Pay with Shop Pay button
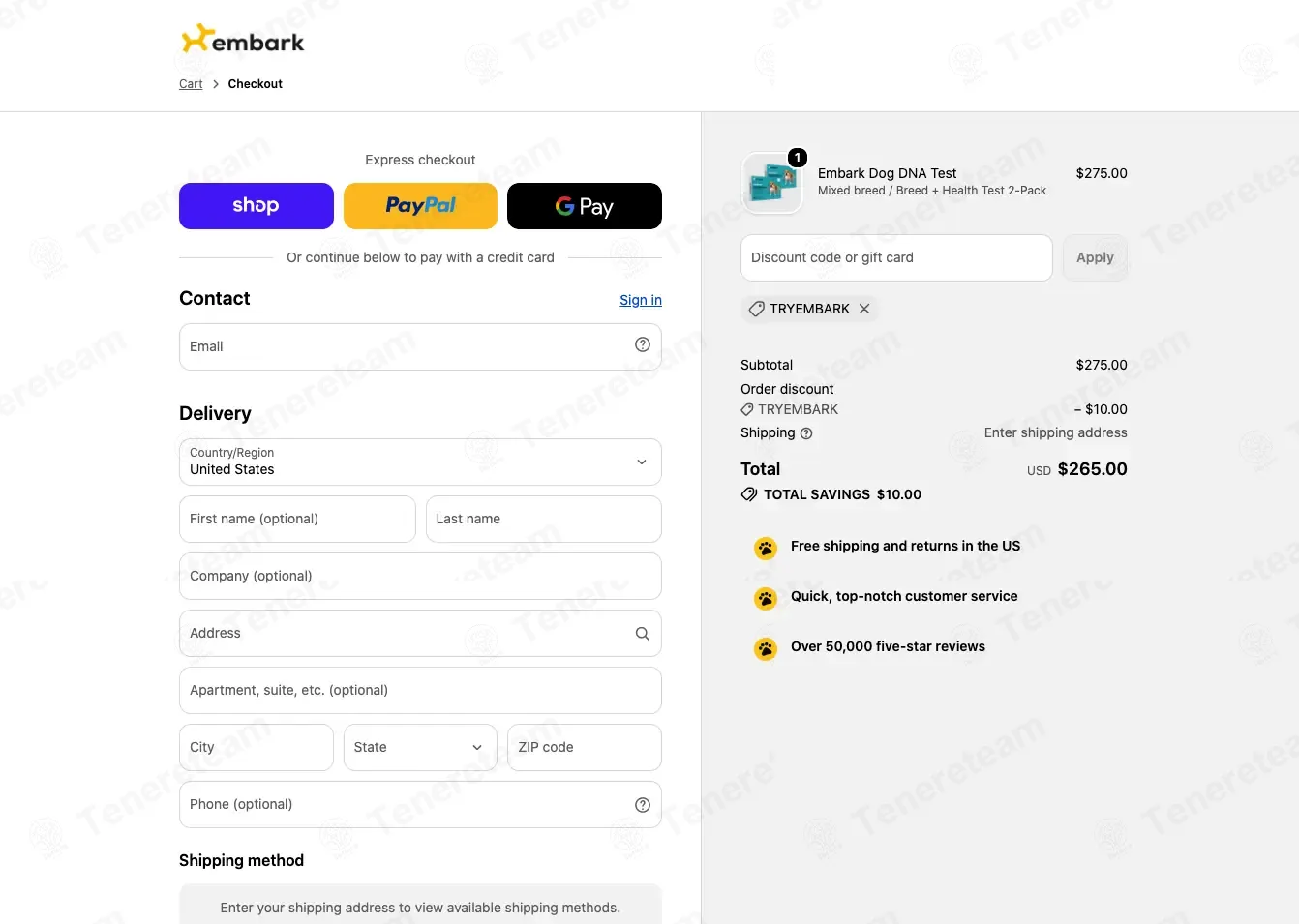This screenshot has width=1299, height=924. [x=257, y=206]
